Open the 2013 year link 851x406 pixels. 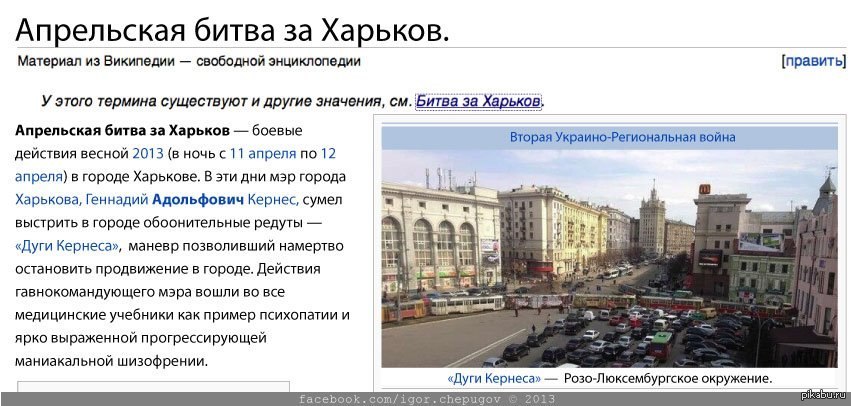click(x=148, y=154)
